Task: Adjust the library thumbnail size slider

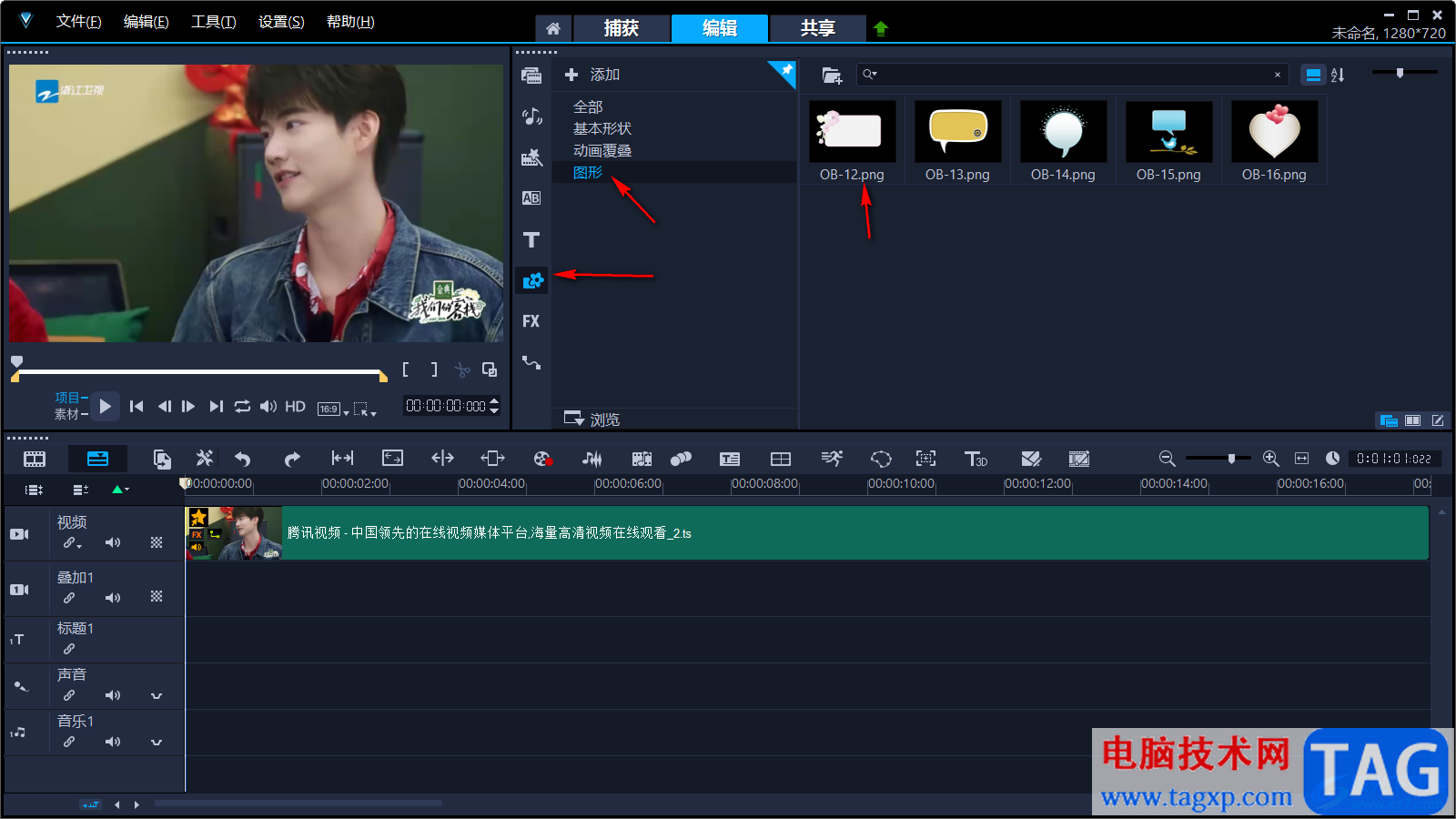Action: pyautogui.click(x=1404, y=73)
